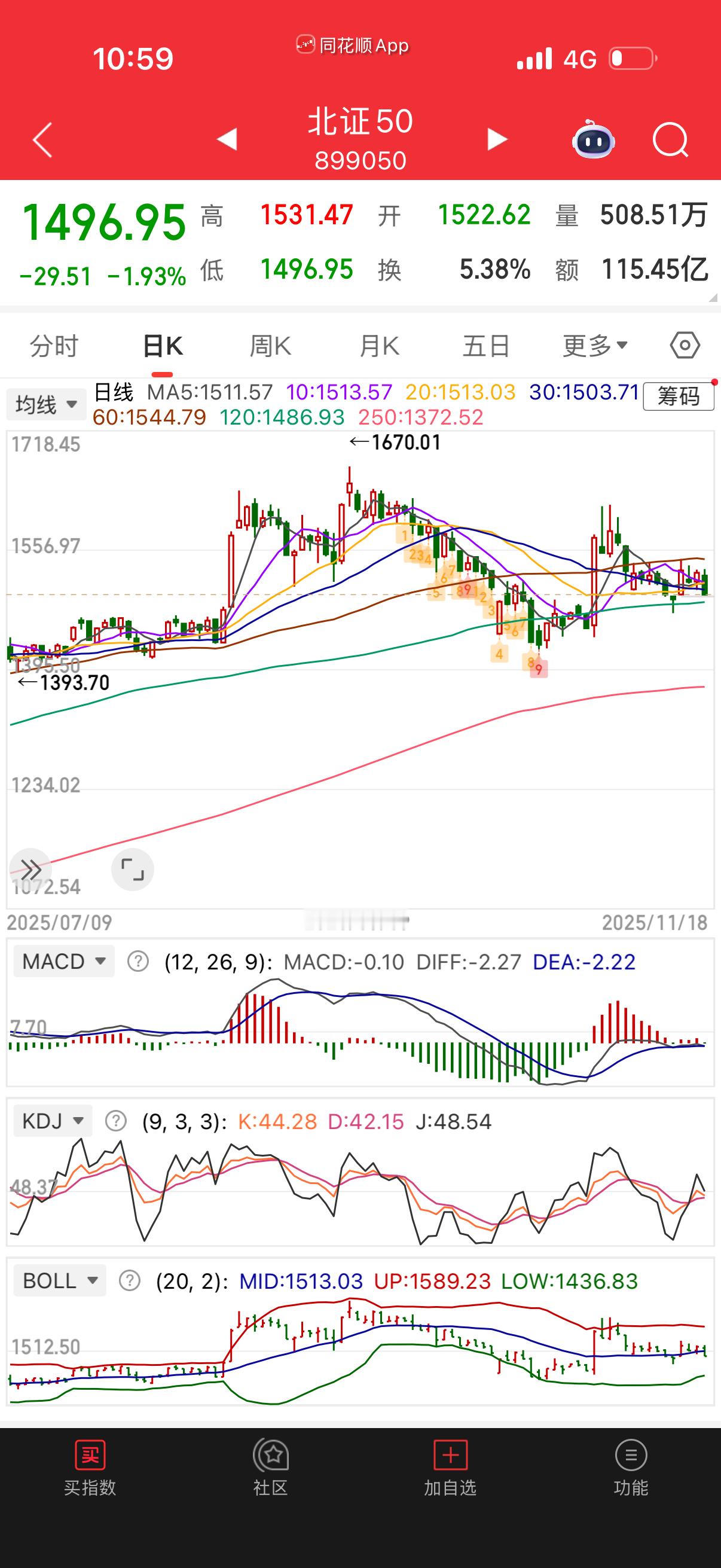Go to the next index with right triangle
Viewport: 721px width, 1568px height.
pyautogui.click(x=497, y=139)
